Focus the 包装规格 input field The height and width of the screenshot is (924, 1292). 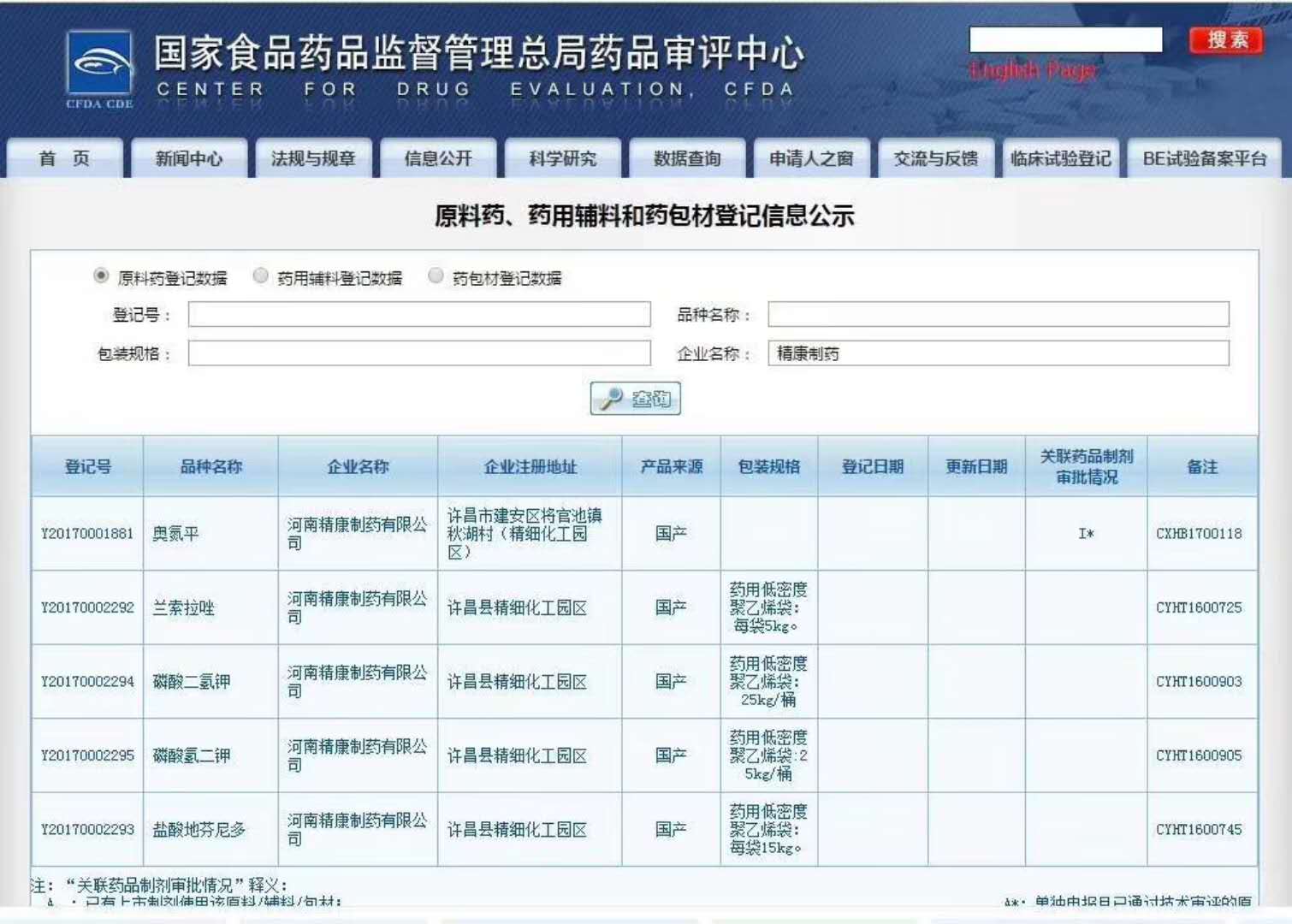tap(419, 353)
